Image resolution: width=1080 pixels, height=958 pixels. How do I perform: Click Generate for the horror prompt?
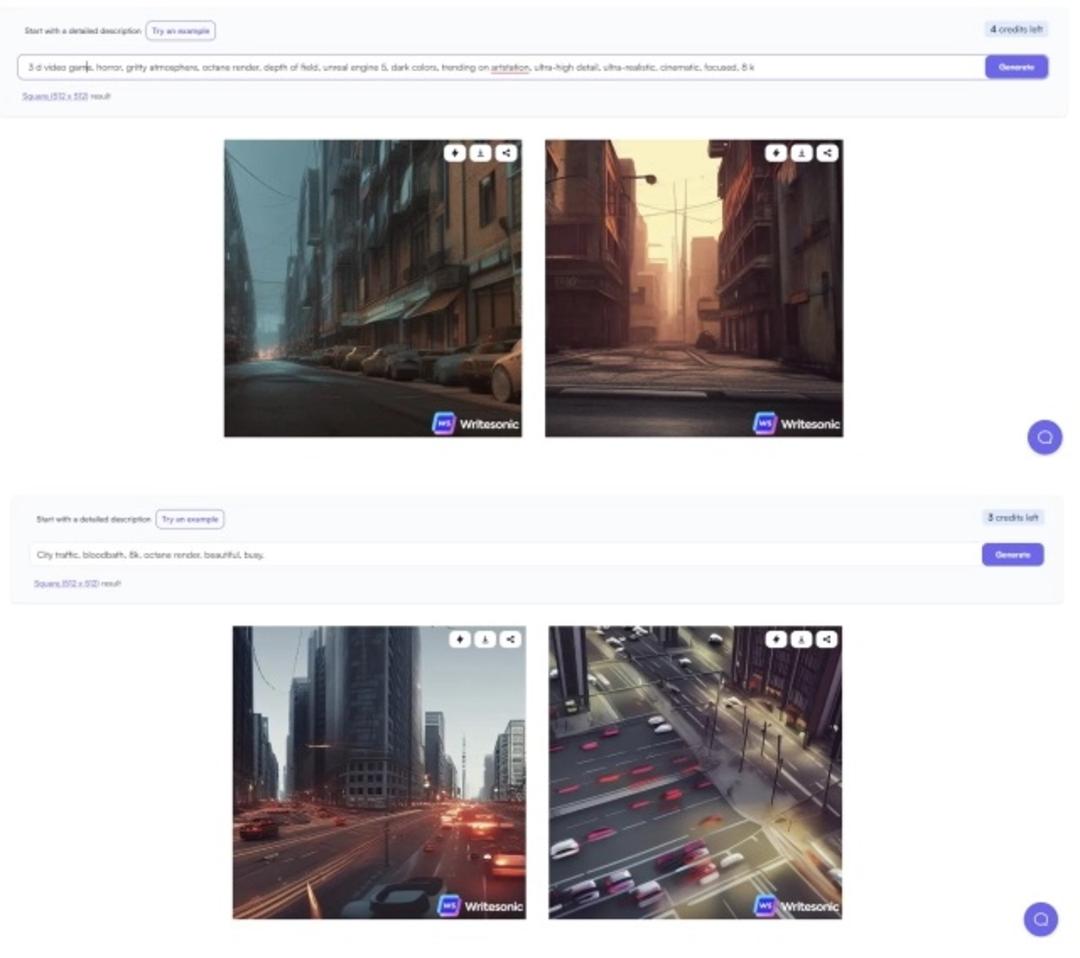[x=1017, y=67]
